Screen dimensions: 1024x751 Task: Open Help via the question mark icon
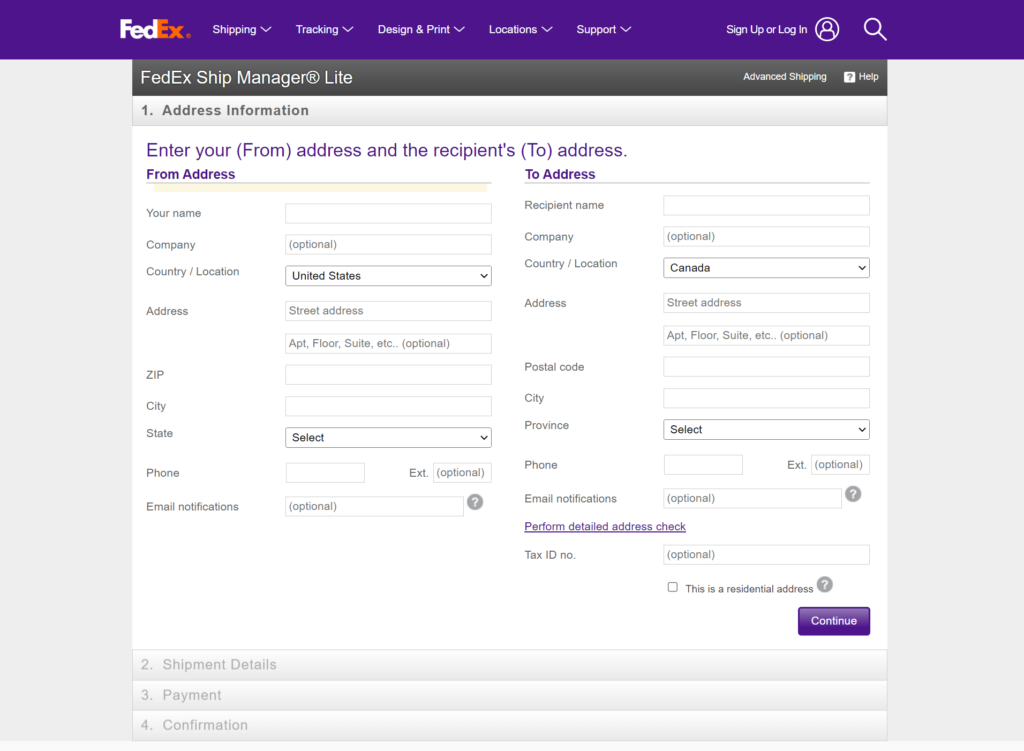click(x=849, y=76)
